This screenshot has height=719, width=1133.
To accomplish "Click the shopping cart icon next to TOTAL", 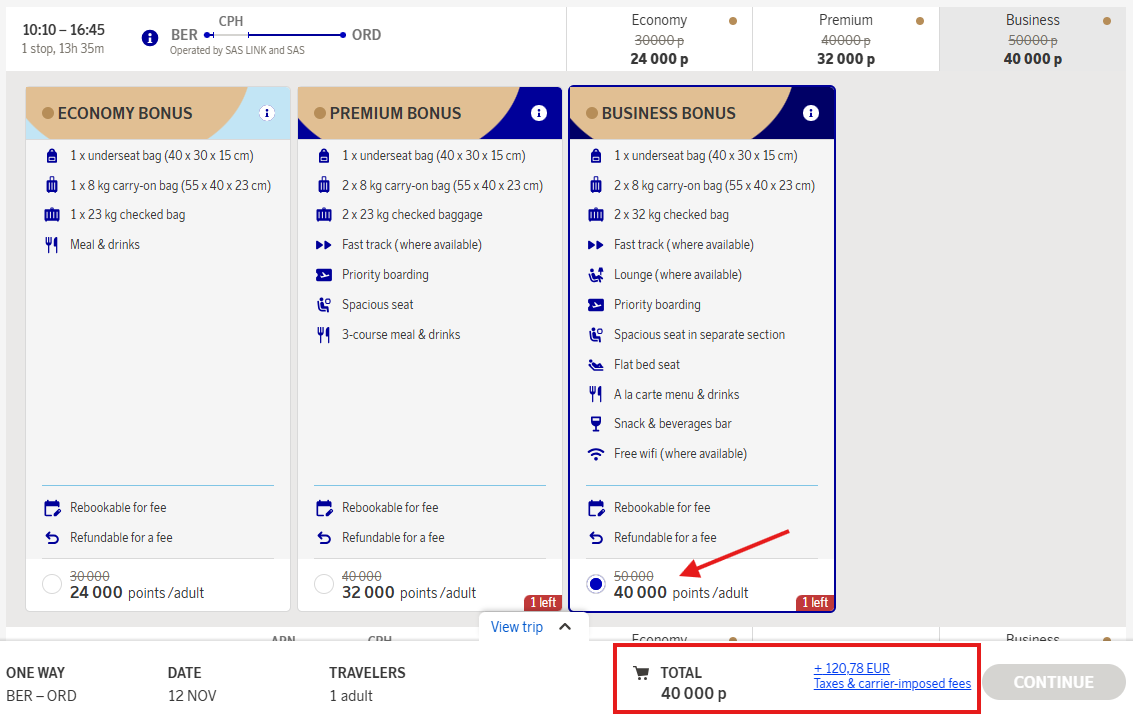I will pyautogui.click(x=641, y=673).
